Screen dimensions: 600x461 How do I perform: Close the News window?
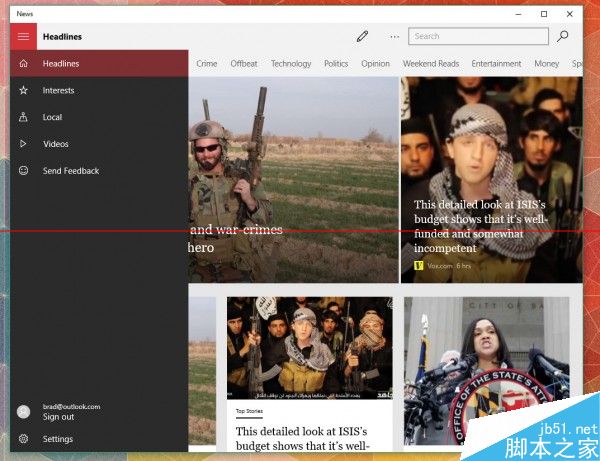pos(569,14)
